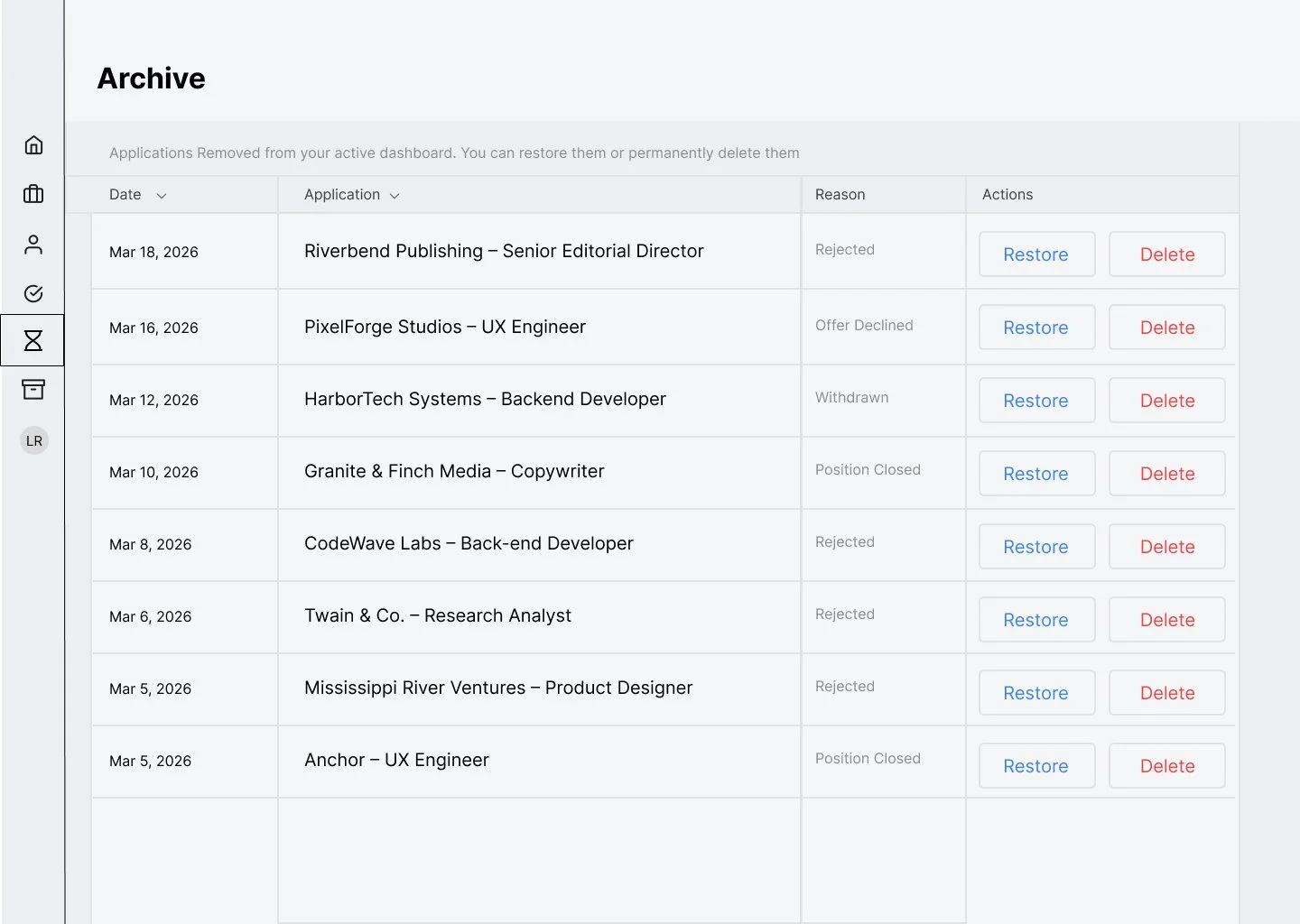
Task: Restore Mississippi River Ventures application
Action: coord(1036,693)
